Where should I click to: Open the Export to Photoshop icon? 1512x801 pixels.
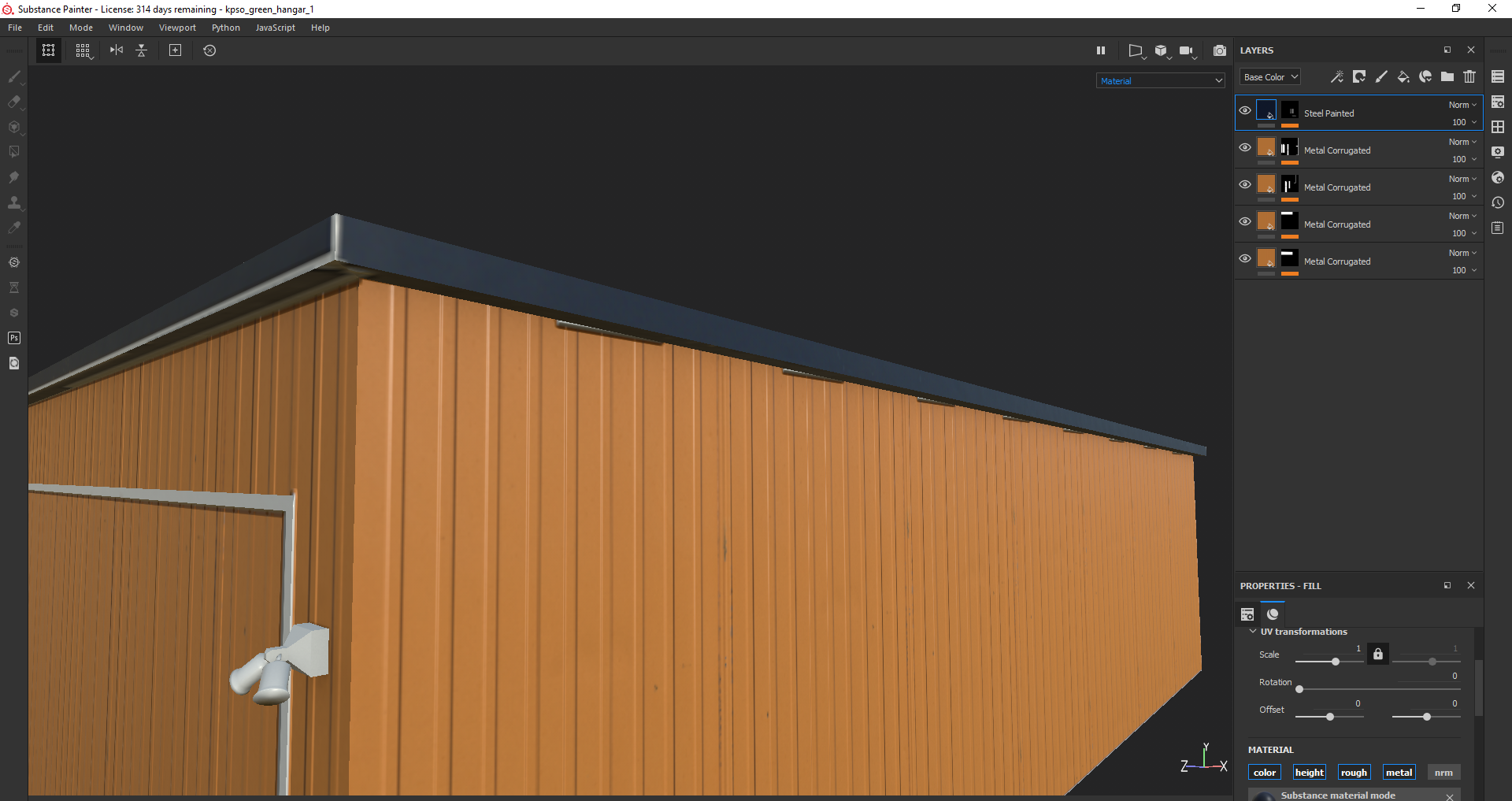[14, 338]
